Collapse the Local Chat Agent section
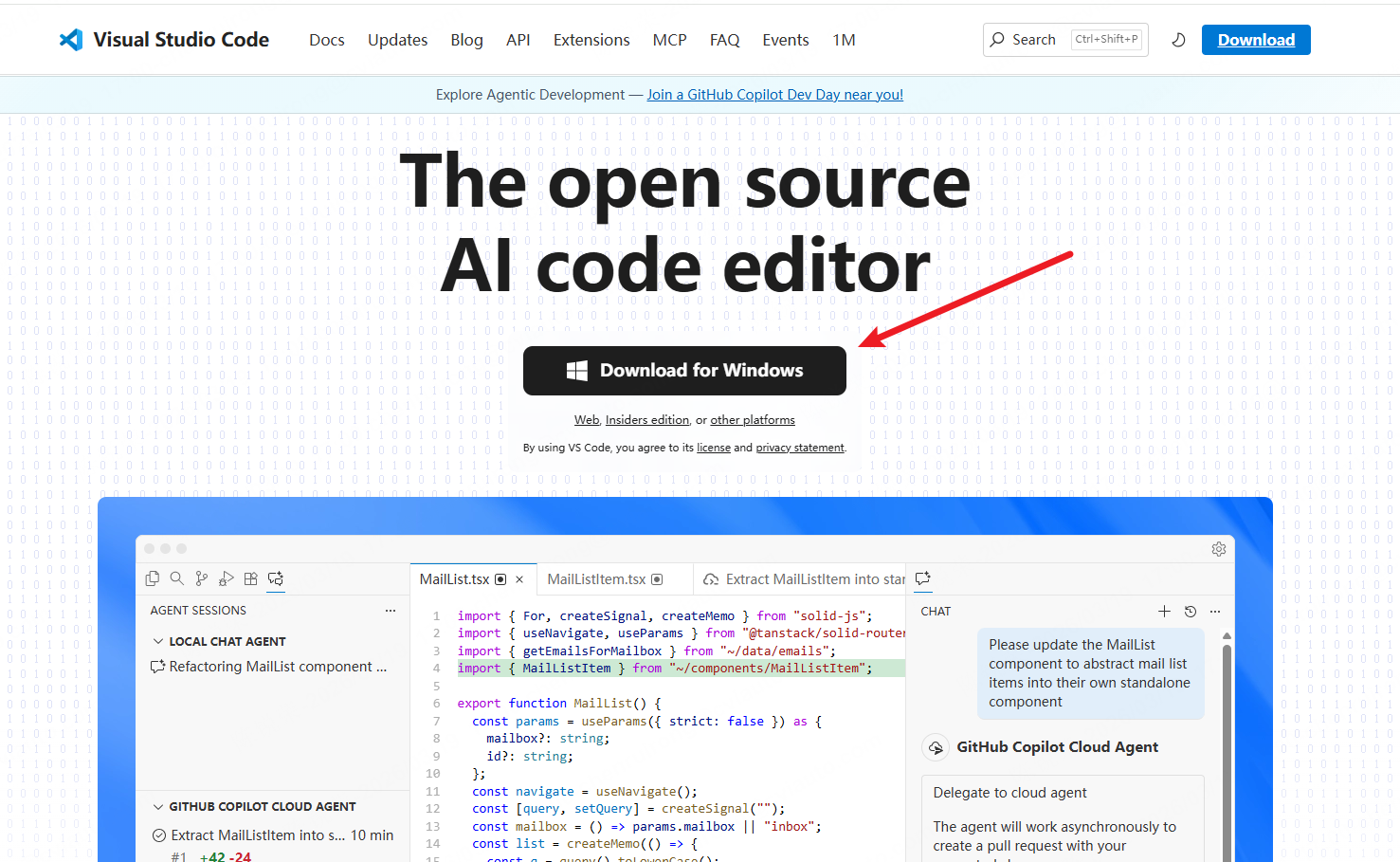 click(x=158, y=641)
